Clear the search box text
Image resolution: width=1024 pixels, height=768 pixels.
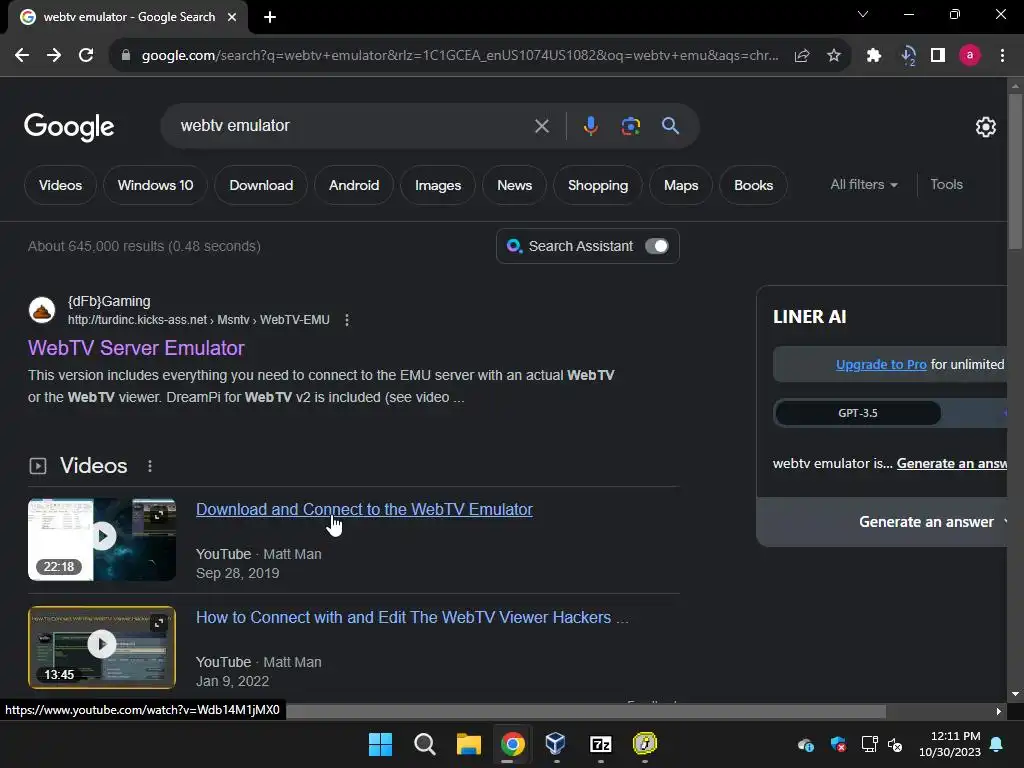[x=541, y=126]
